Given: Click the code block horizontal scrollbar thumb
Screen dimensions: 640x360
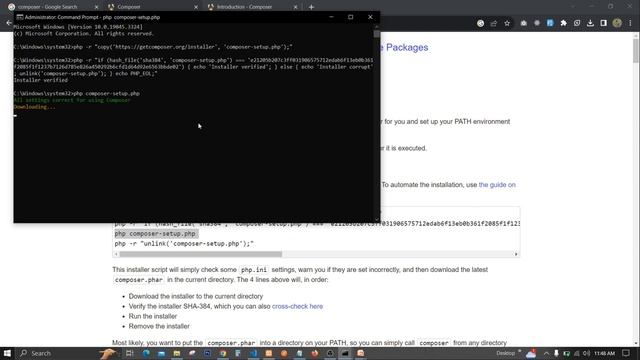Looking at the screenshot, I should 200,254.
